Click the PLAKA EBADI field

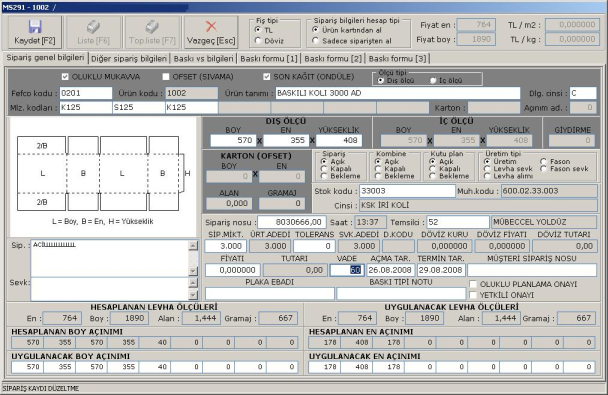click(x=269, y=293)
